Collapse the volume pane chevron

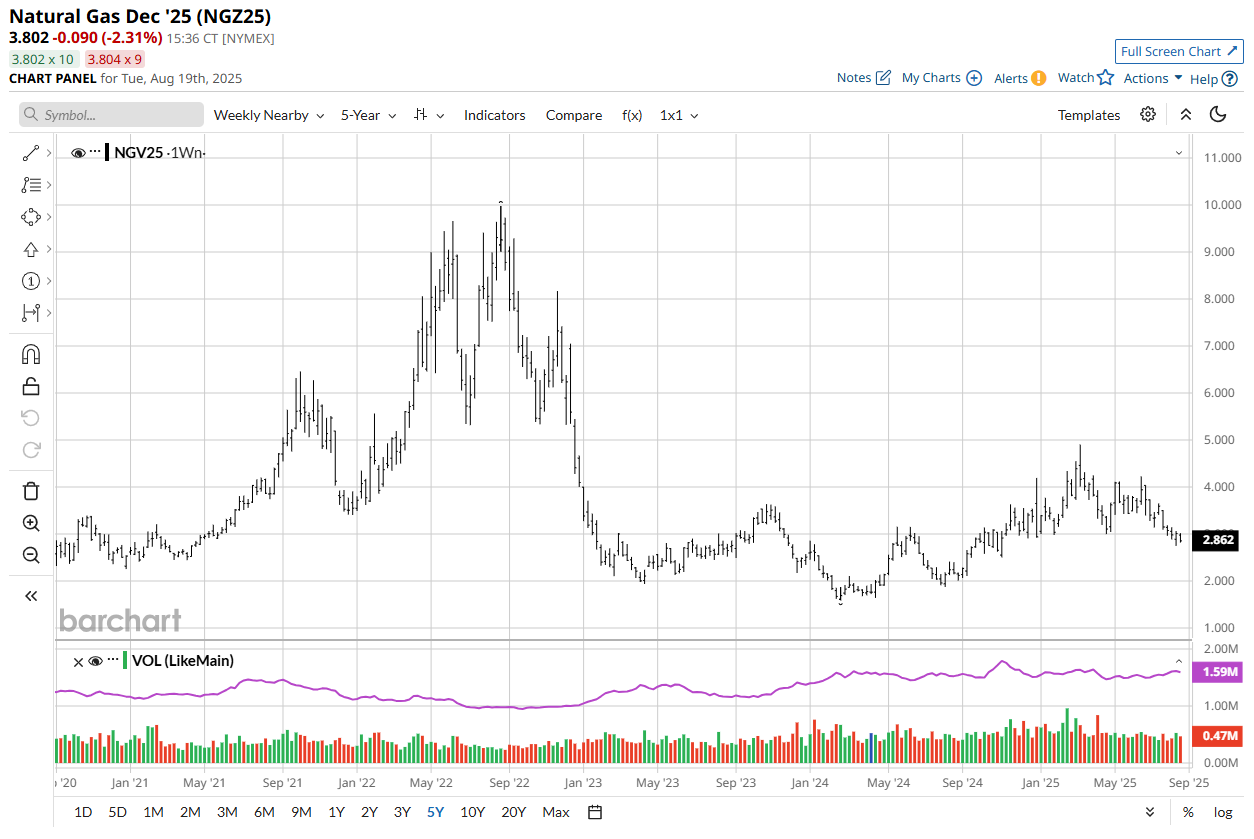(x=1179, y=661)
